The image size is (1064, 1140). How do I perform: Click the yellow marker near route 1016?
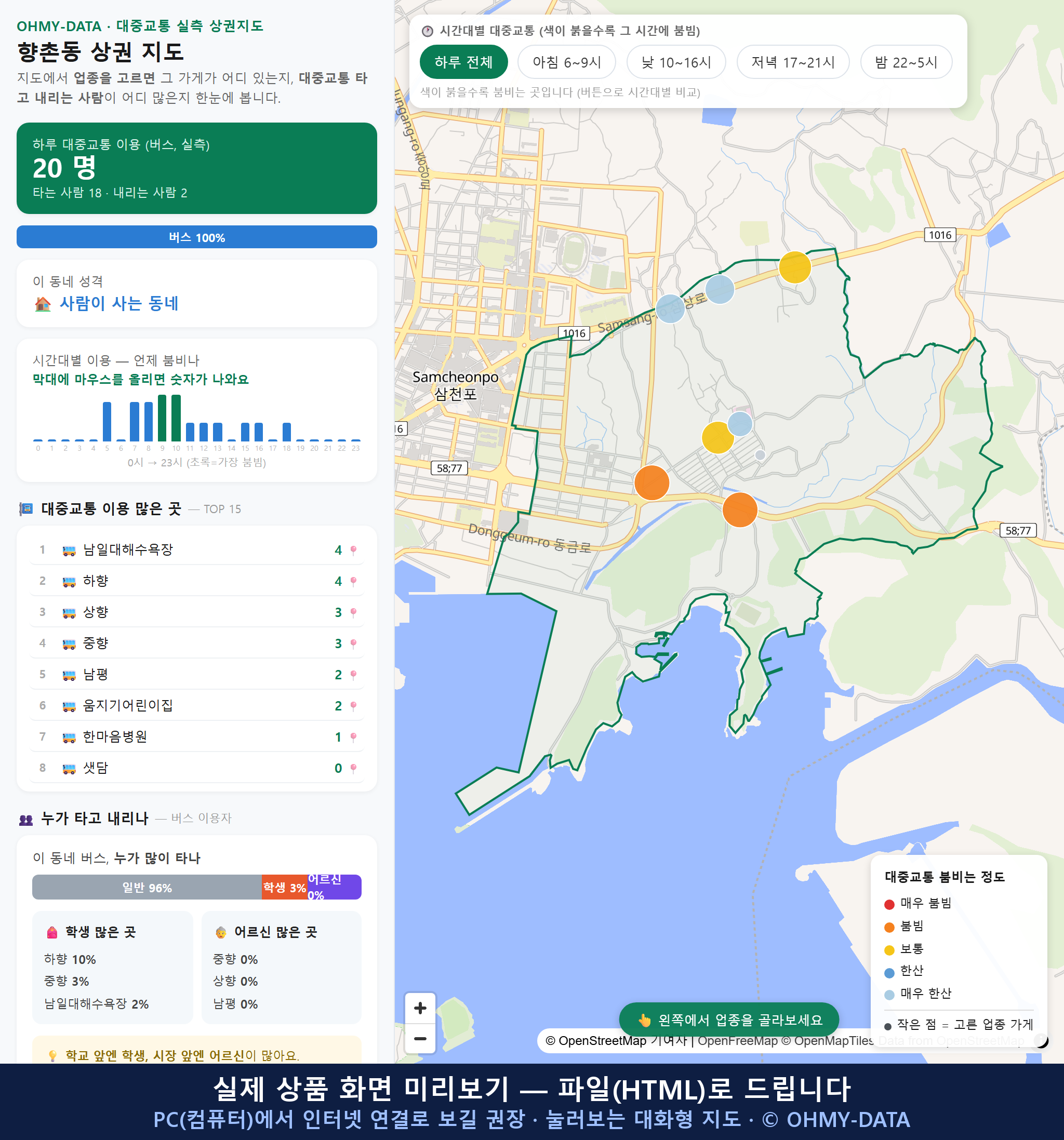click(794, 267)
